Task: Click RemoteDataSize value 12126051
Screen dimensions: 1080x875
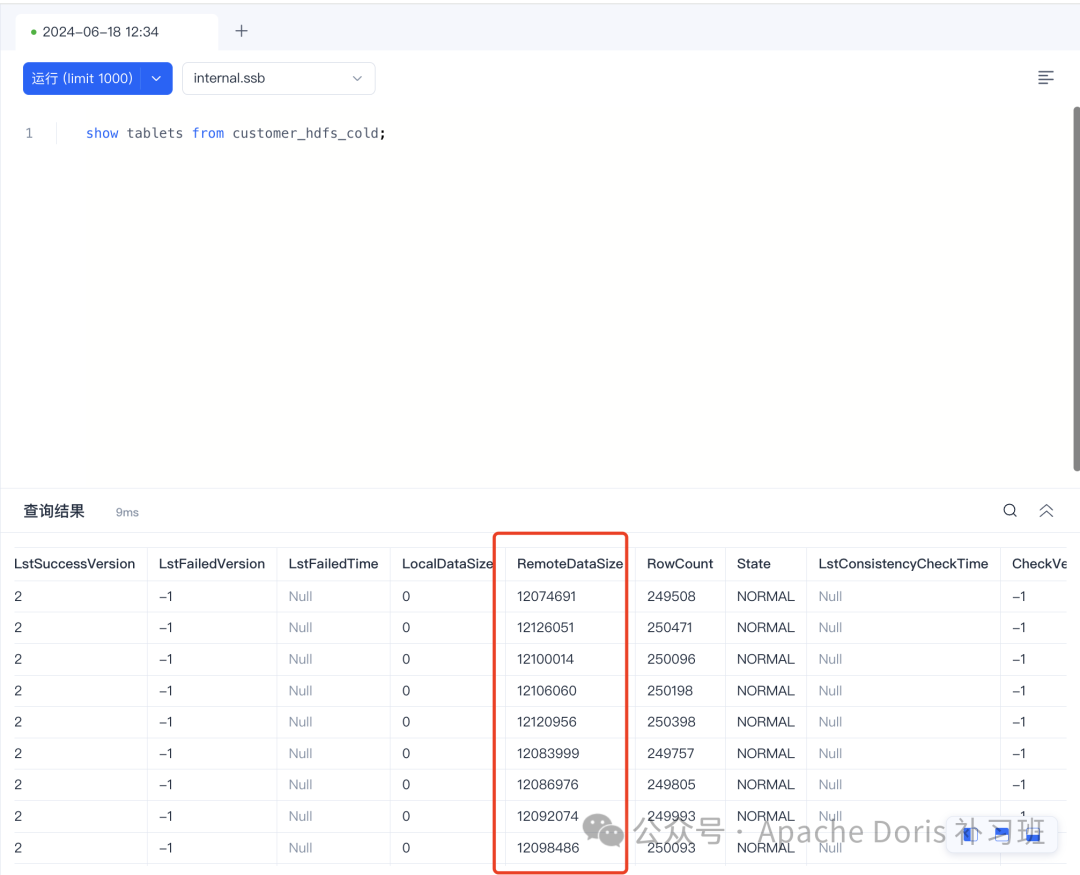Action: (x=546, y=628)
